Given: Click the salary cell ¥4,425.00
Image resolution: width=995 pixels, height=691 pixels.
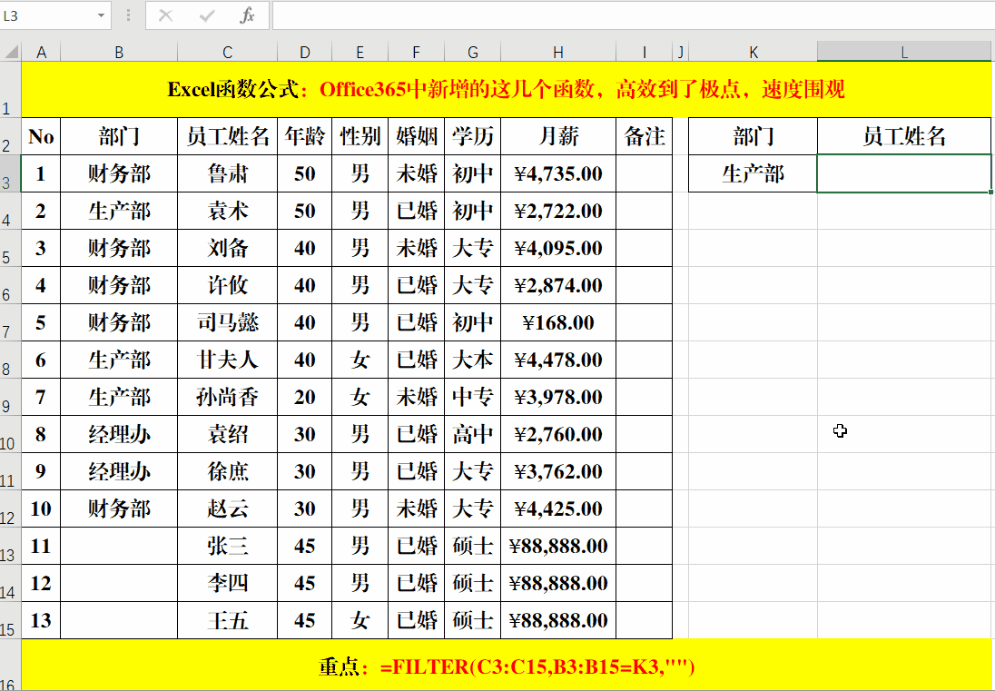Looking at the screenshot, I should (x=558, y=509).
